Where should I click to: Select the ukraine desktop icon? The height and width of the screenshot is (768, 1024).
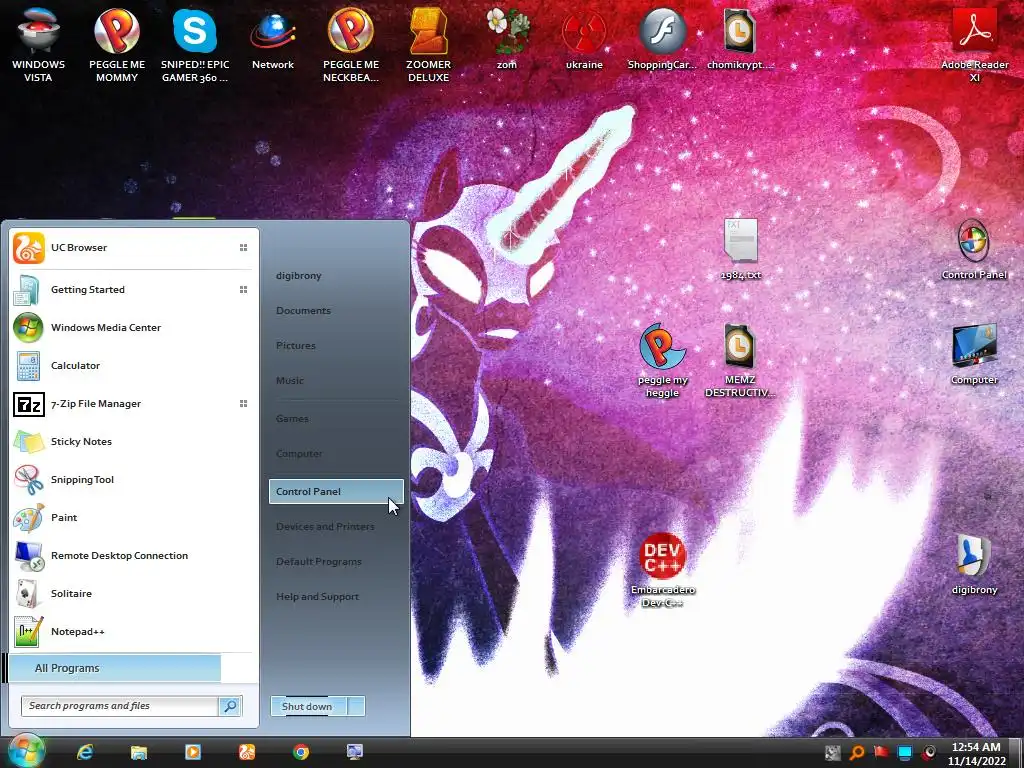(584, 39)
